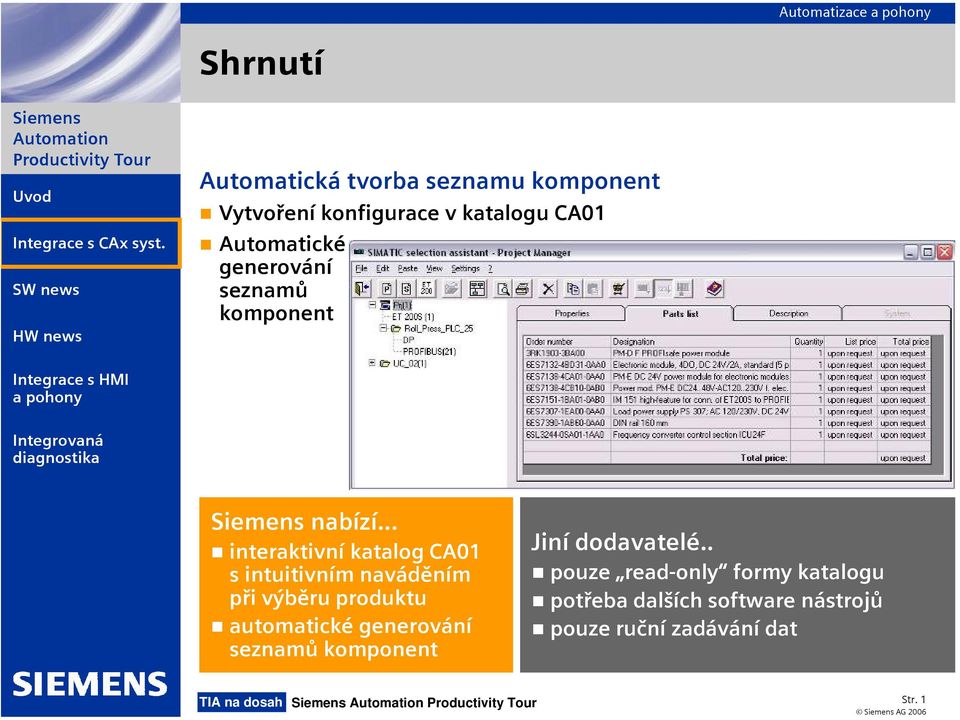Click the 'P' document toolbar icon
960x720 pixels.
click(x=386, y=288)
